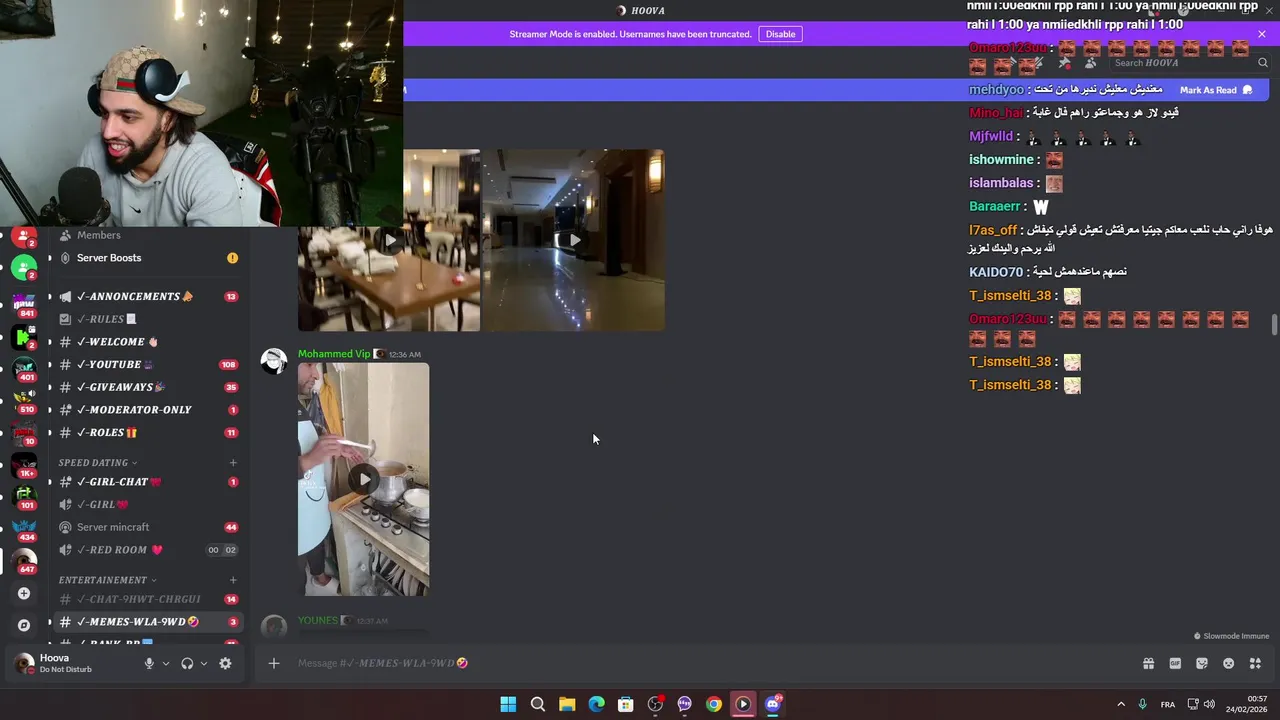Open headphone output options chevron
The image size is (1280, 720).
click(204, 663)
